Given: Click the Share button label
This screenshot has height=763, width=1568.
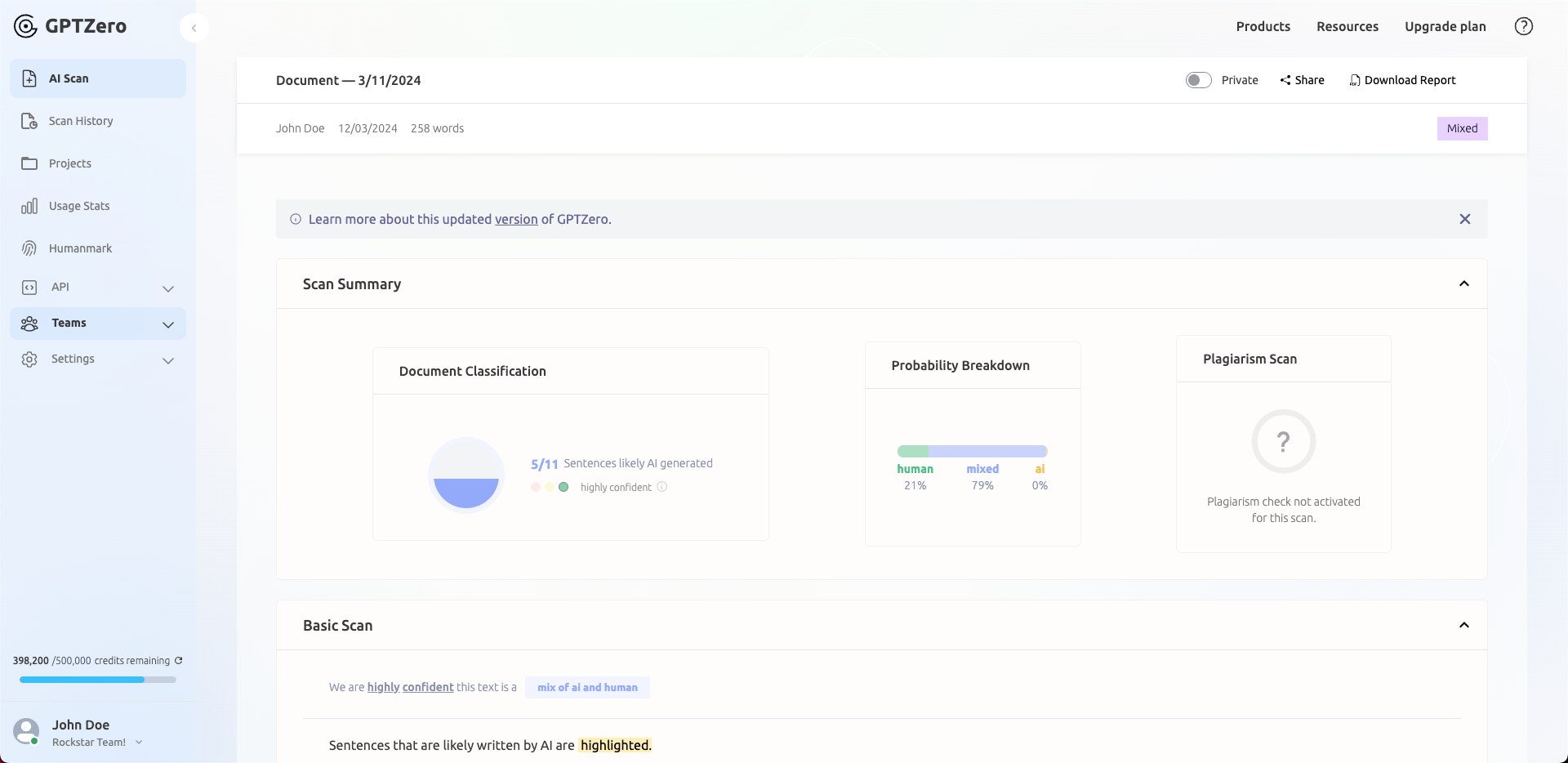Looking at the screenshot, I should [1310, 80].
